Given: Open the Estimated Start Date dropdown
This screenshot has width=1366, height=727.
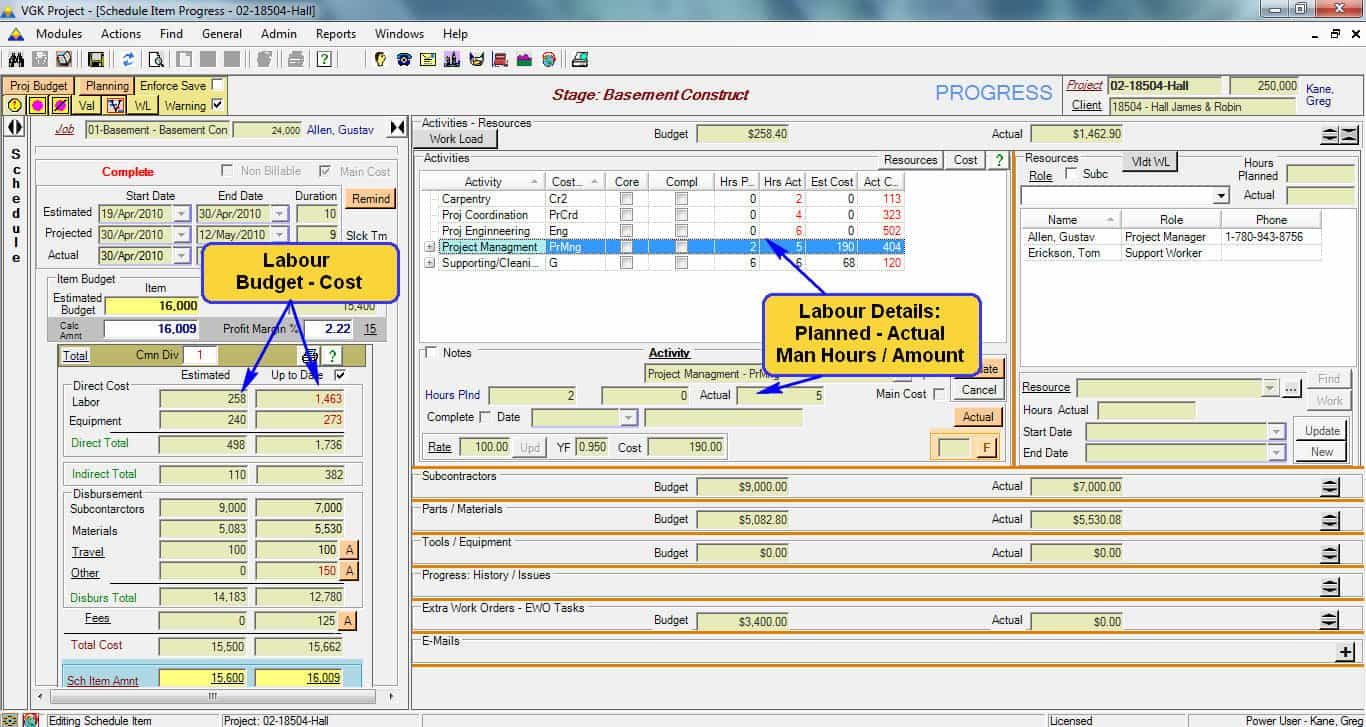Looking at the screenshot, I should click(x=181, y=213).
